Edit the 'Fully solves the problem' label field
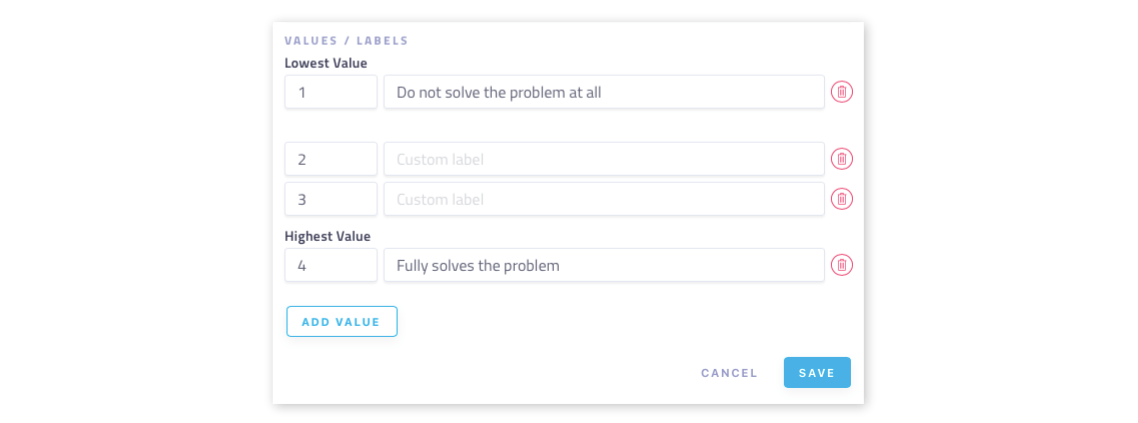The width and height of the screenshot is (1138, 423). 604,265
